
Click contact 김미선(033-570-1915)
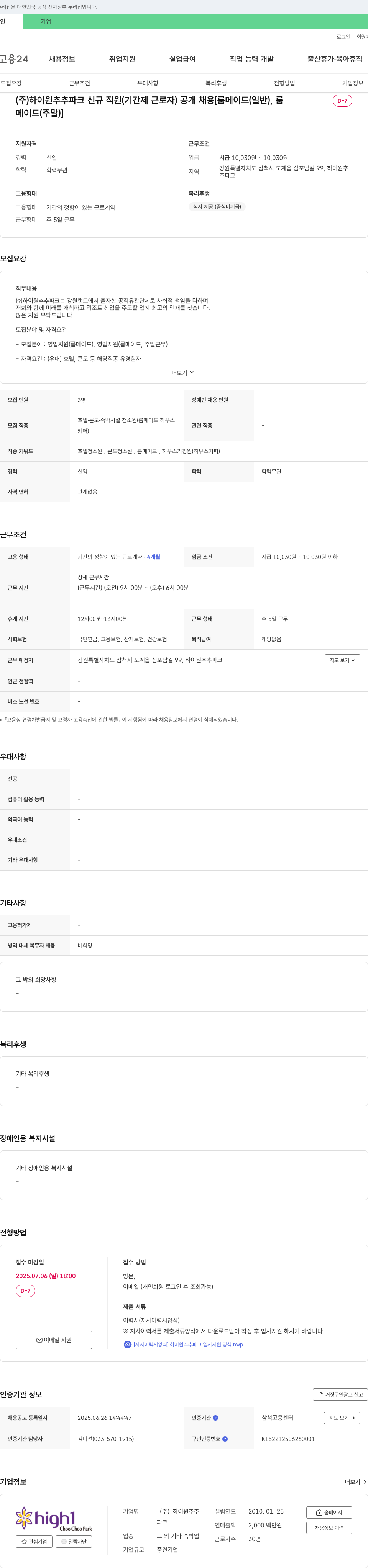[x=105, y=1439]
